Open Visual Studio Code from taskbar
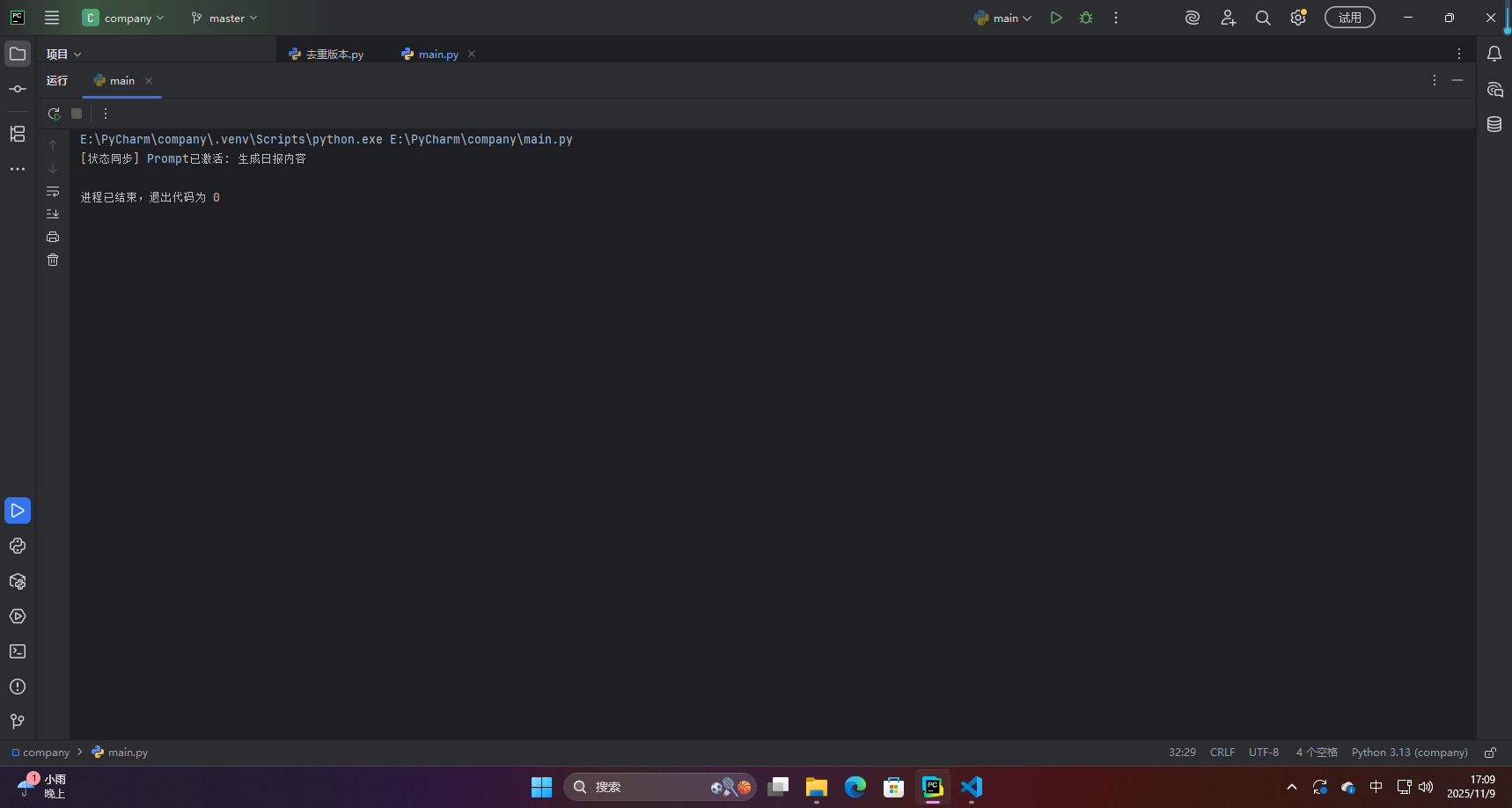 tap(972, 787)
